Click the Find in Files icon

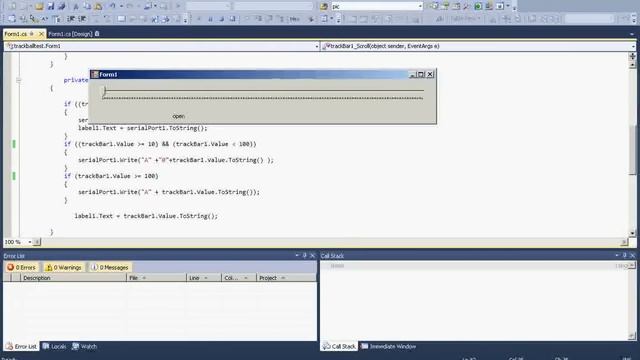click(324, 6)
